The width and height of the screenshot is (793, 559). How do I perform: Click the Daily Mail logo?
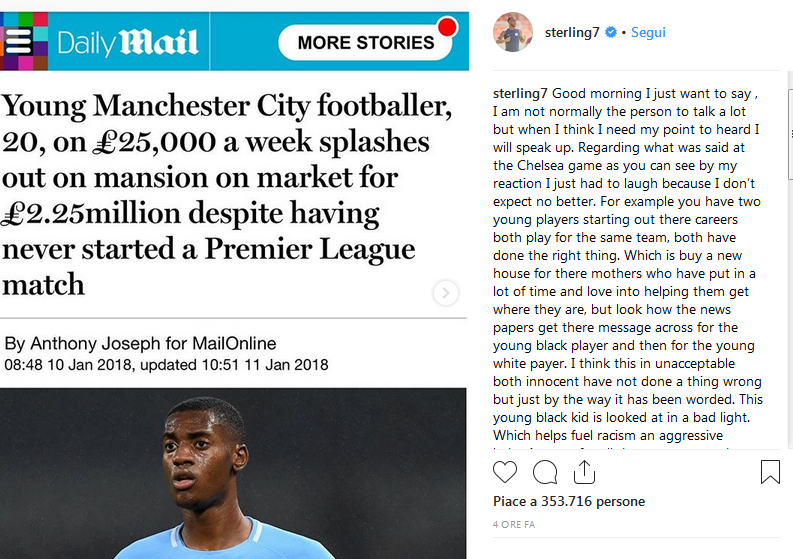coord(127,42)
